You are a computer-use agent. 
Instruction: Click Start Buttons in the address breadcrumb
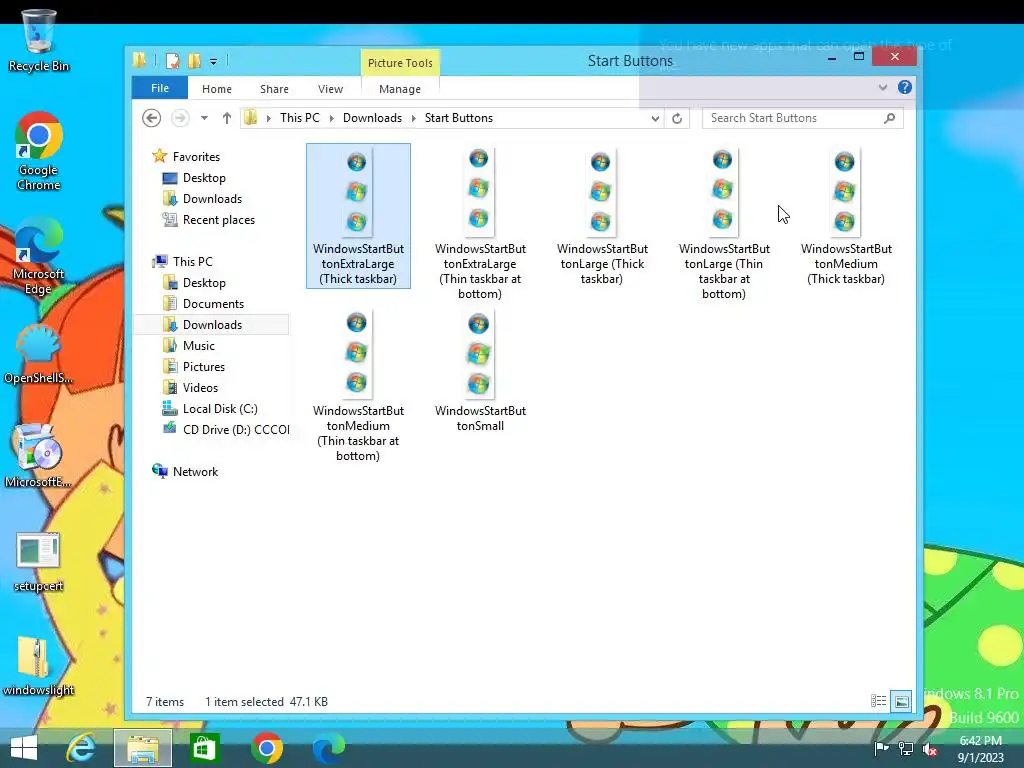[x=459, y=118]
